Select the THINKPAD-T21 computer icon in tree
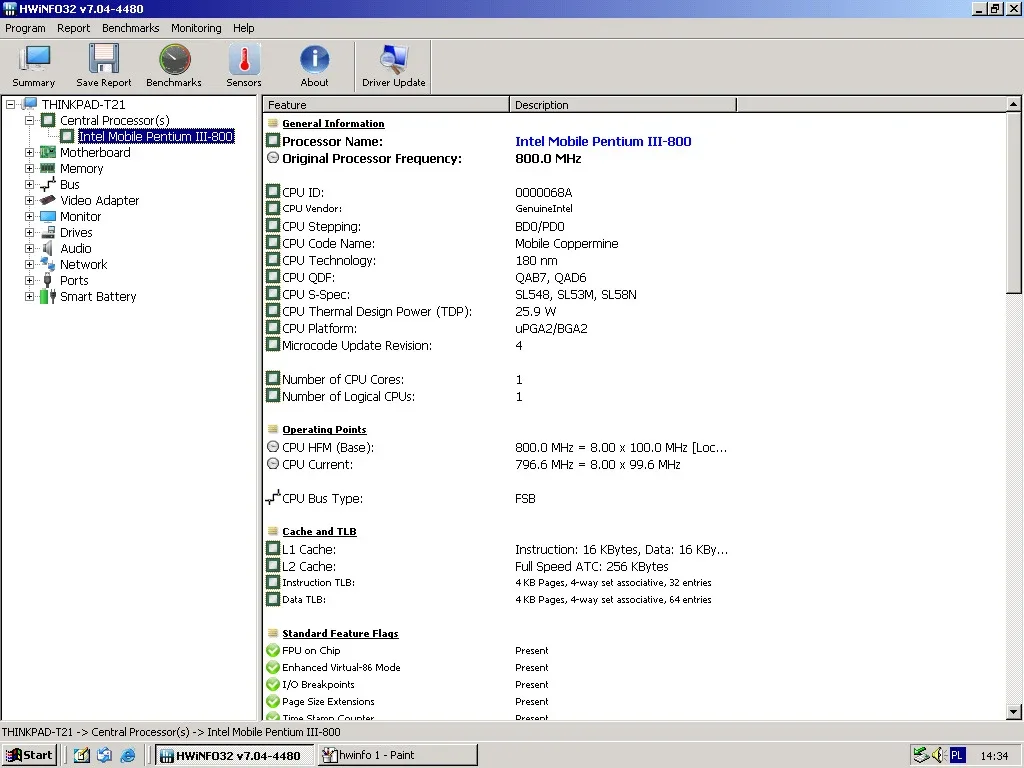 pyautogui.click(x=29, y=104)
